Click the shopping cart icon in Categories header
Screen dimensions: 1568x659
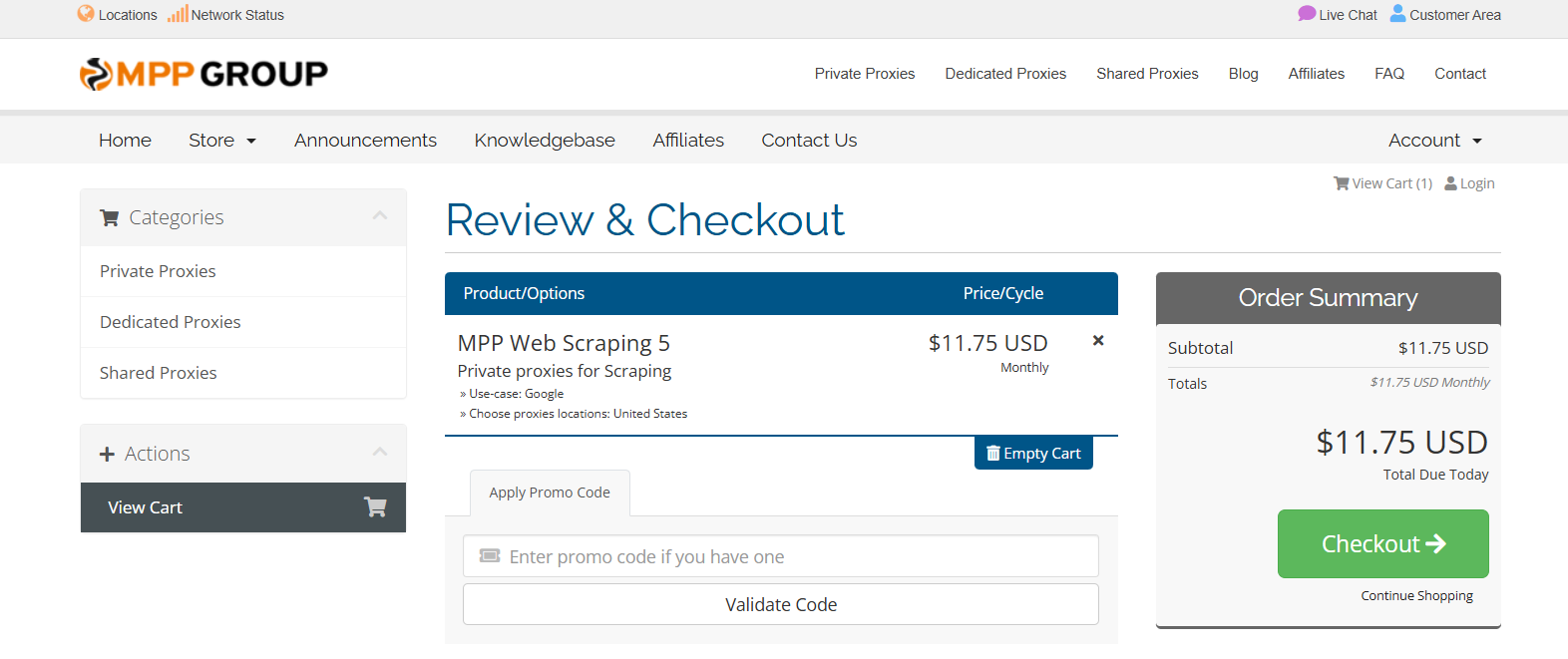(110, 217)
